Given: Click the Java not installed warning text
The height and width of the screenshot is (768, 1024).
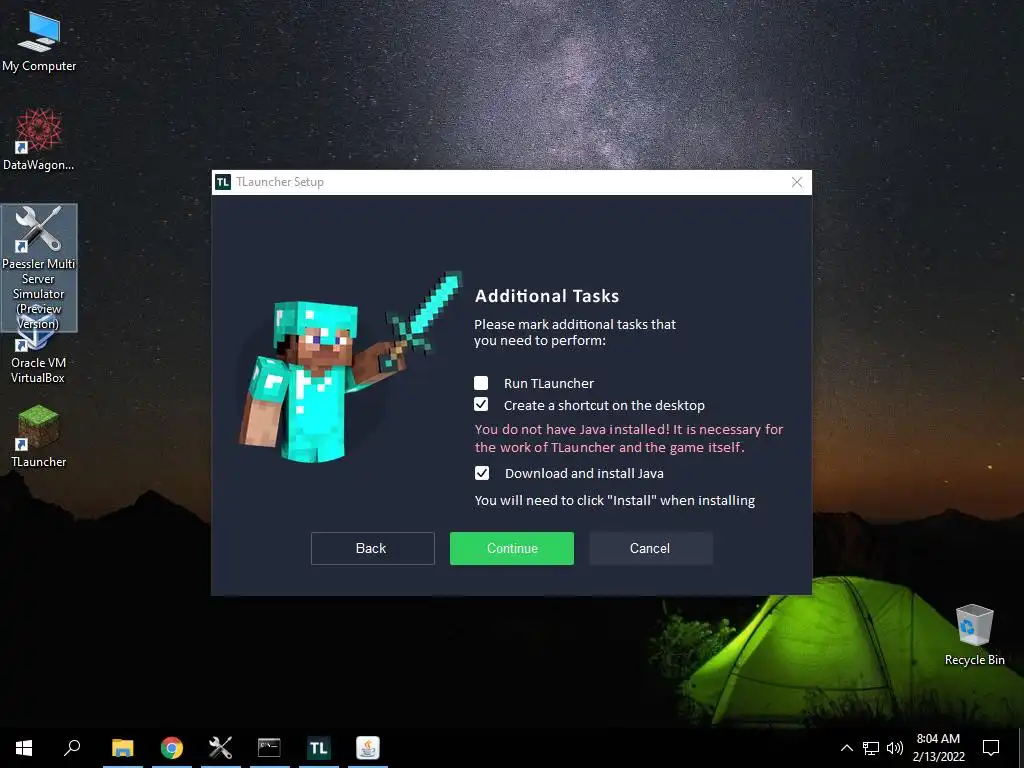Looking at the screenshot, I should 628,438.
